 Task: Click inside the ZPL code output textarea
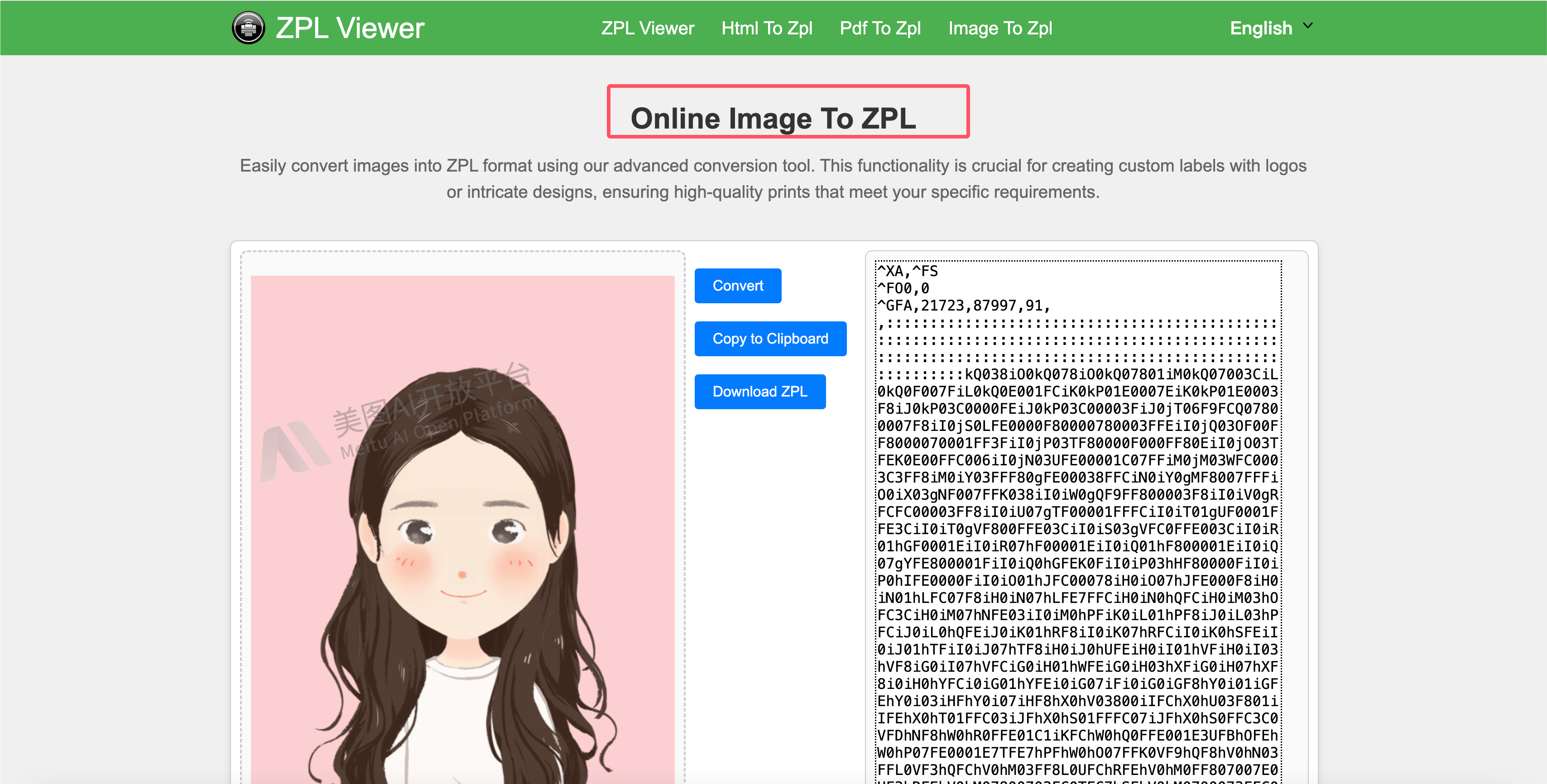point(1078,521)
